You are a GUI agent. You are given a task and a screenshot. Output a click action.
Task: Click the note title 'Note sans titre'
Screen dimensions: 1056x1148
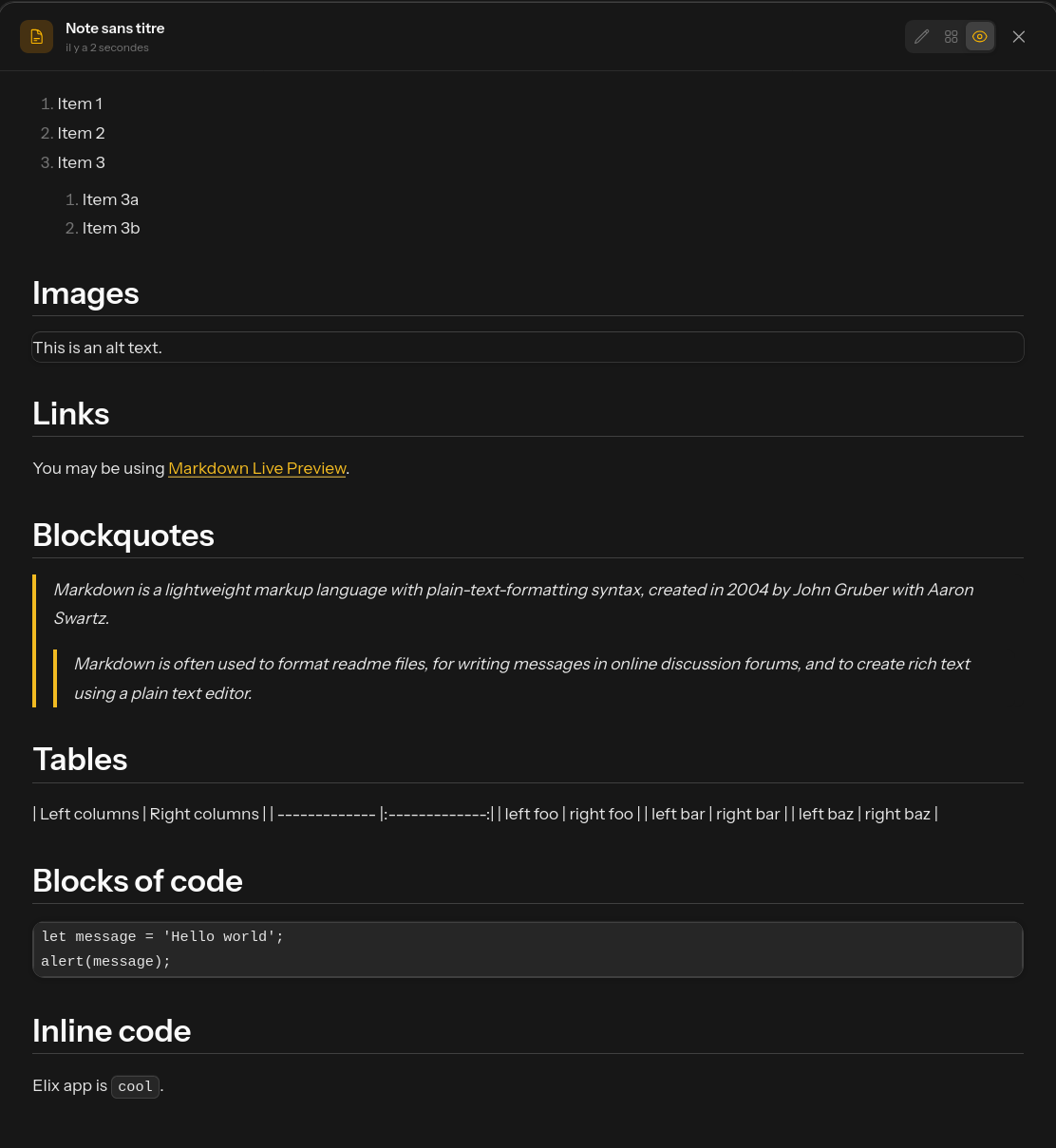115,28
